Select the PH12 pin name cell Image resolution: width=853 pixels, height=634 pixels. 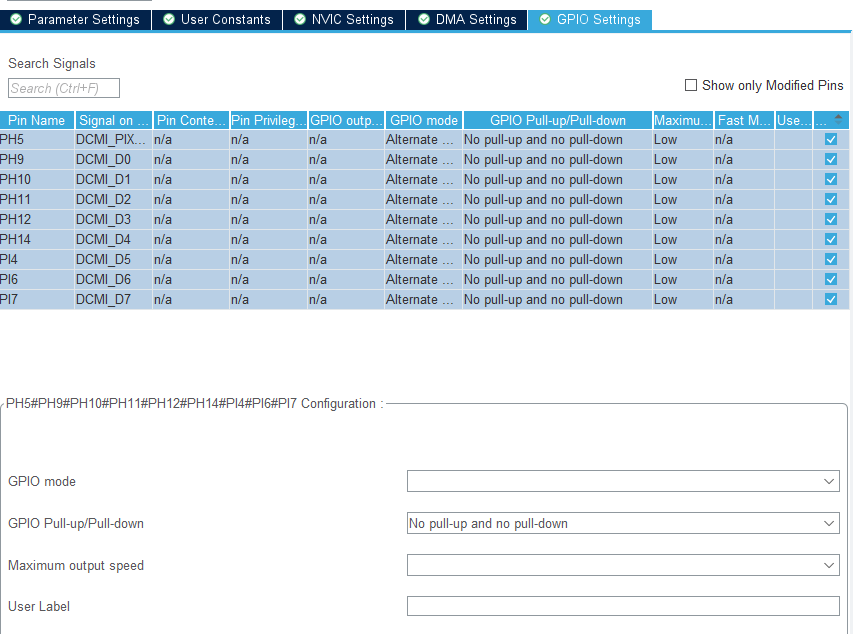pyautogui.click(x=36, y=219)
